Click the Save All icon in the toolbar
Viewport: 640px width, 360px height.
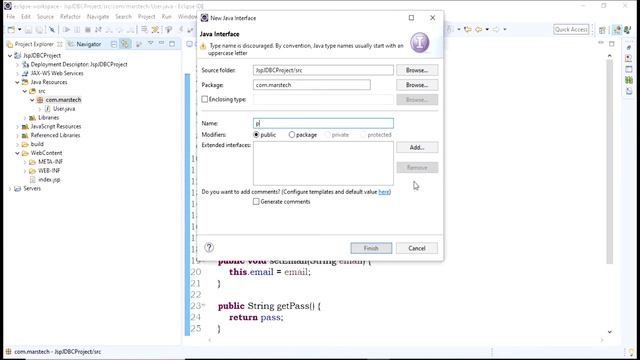[x=39, y=29]
